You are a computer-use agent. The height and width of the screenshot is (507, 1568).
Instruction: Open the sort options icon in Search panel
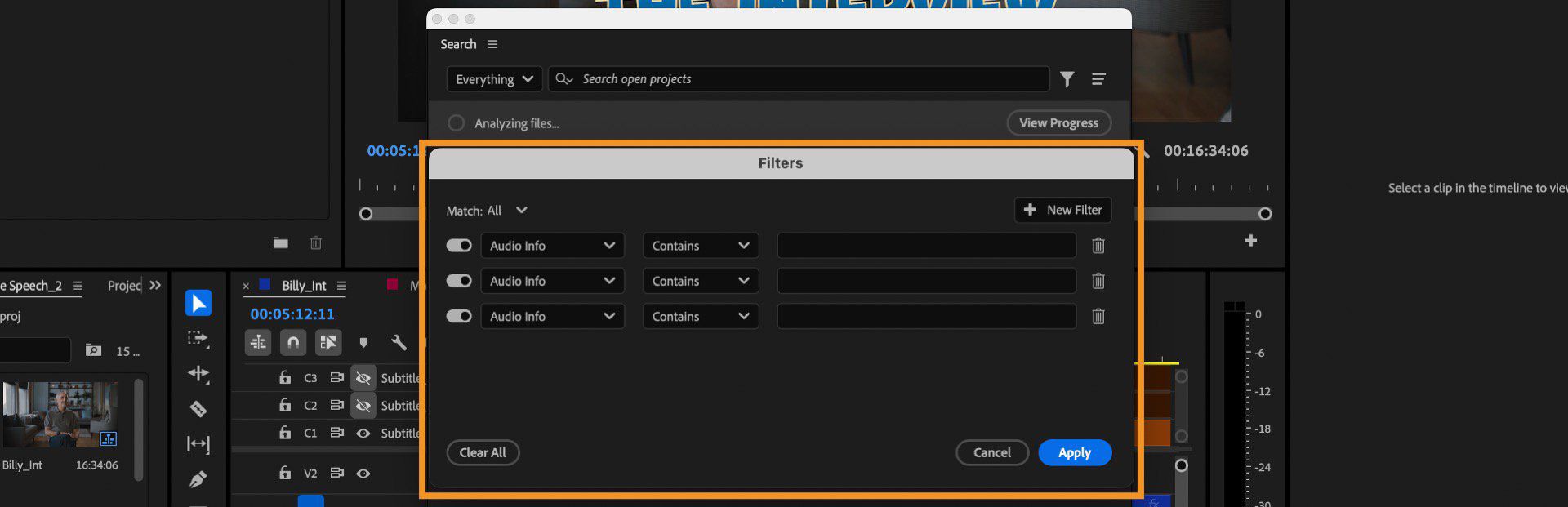[1098, 79]
